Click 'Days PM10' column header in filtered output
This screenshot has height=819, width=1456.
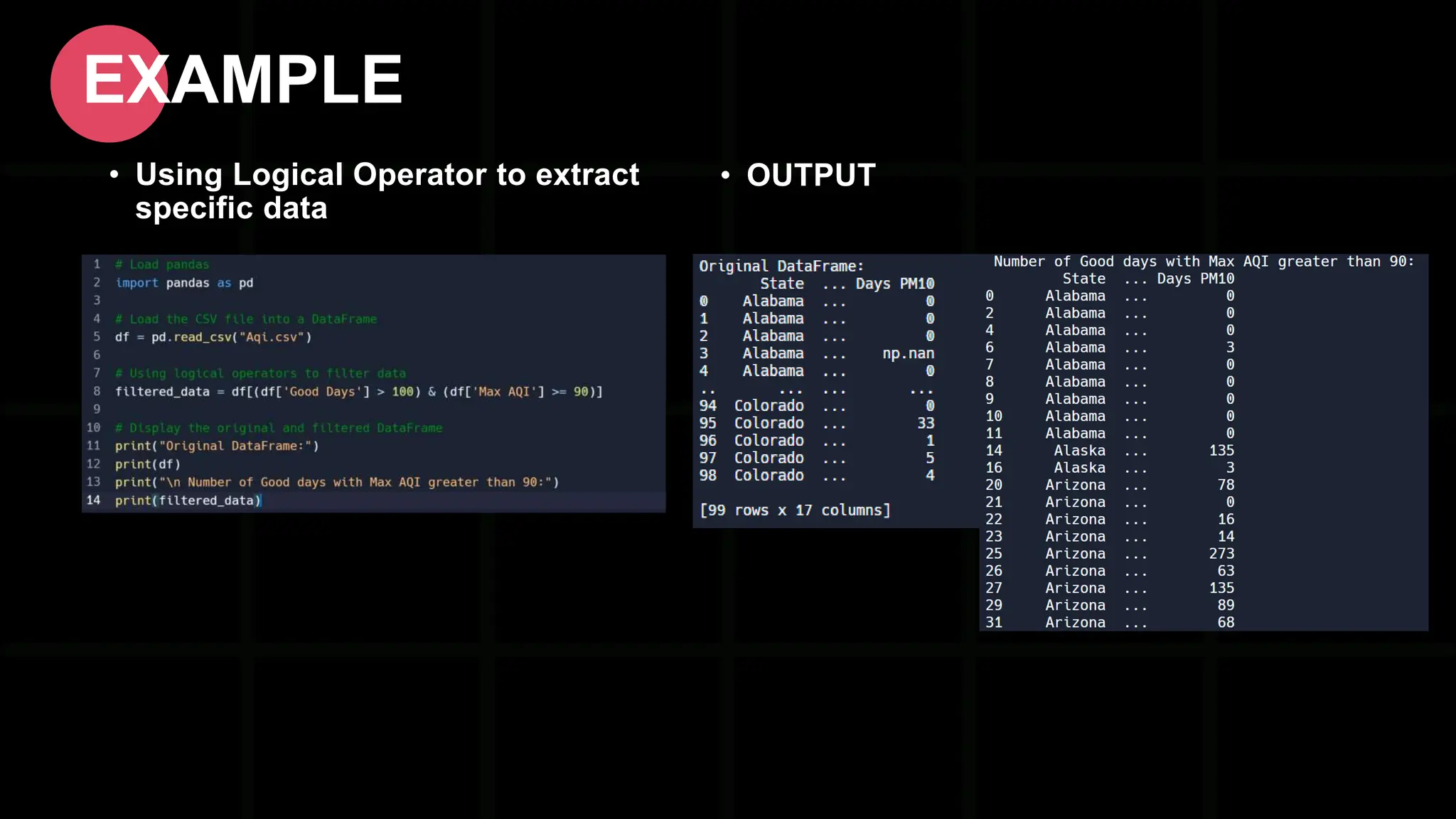tap(1195, 279)
